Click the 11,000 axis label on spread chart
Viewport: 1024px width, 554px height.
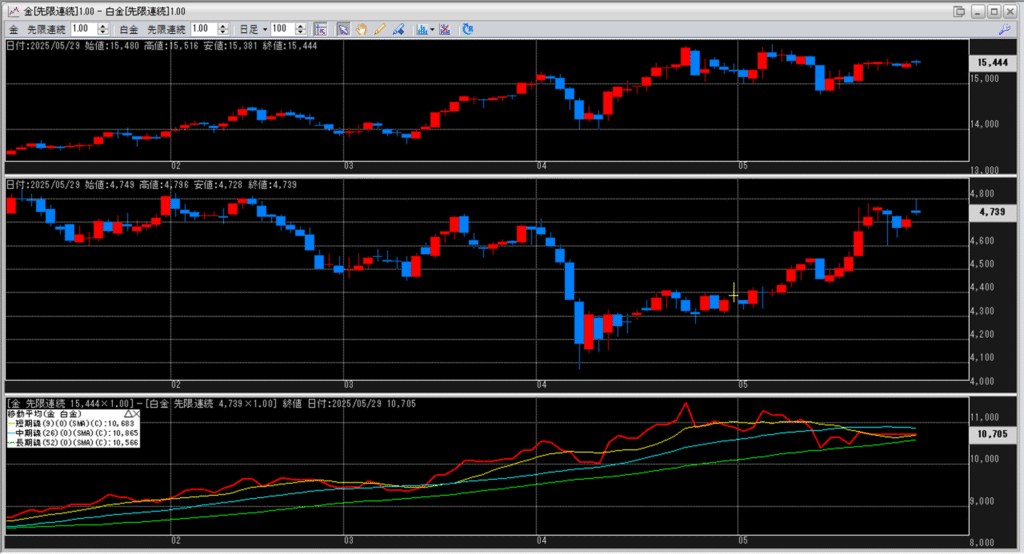click(x=984, y=417)
